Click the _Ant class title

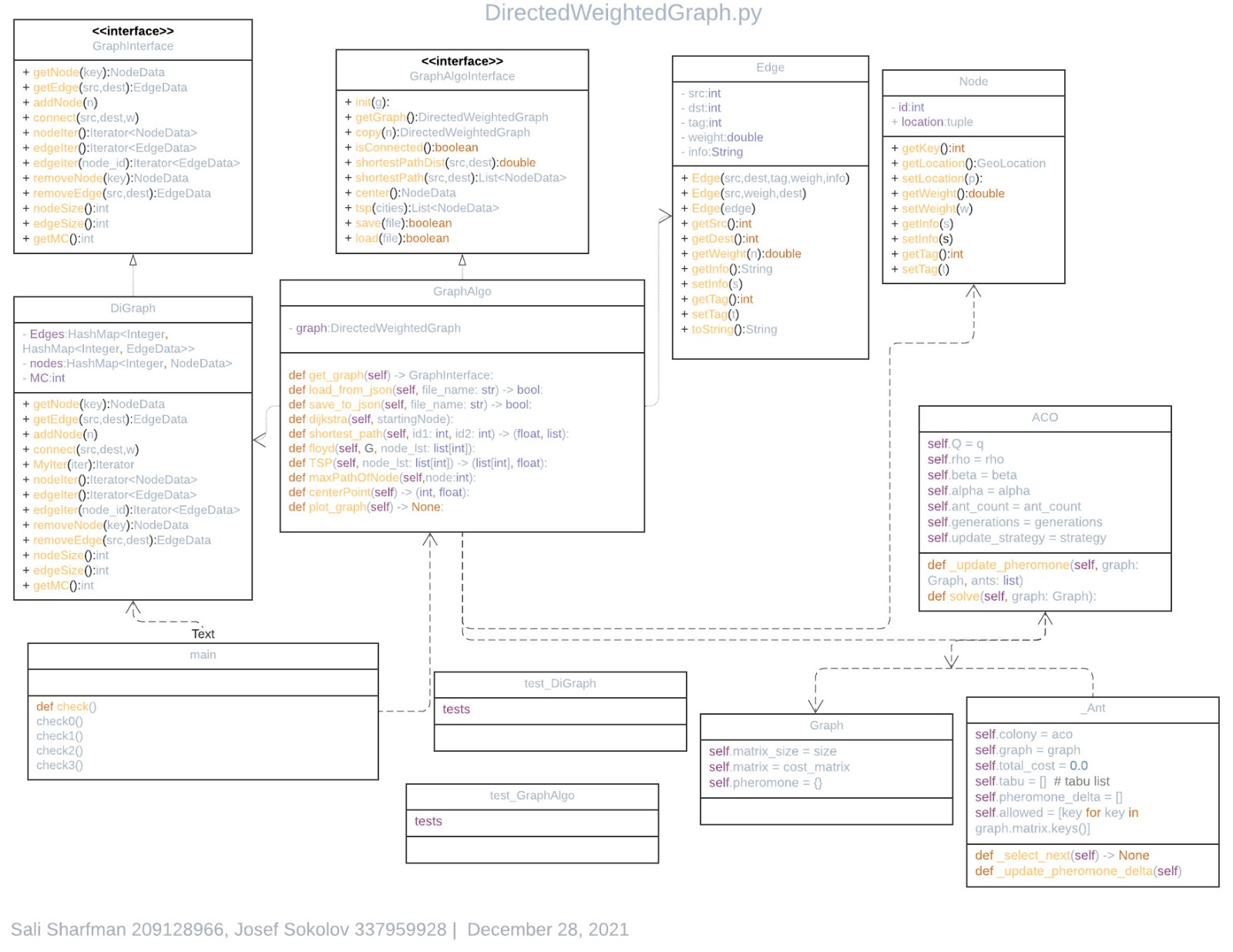click(x=1094, y=707)
